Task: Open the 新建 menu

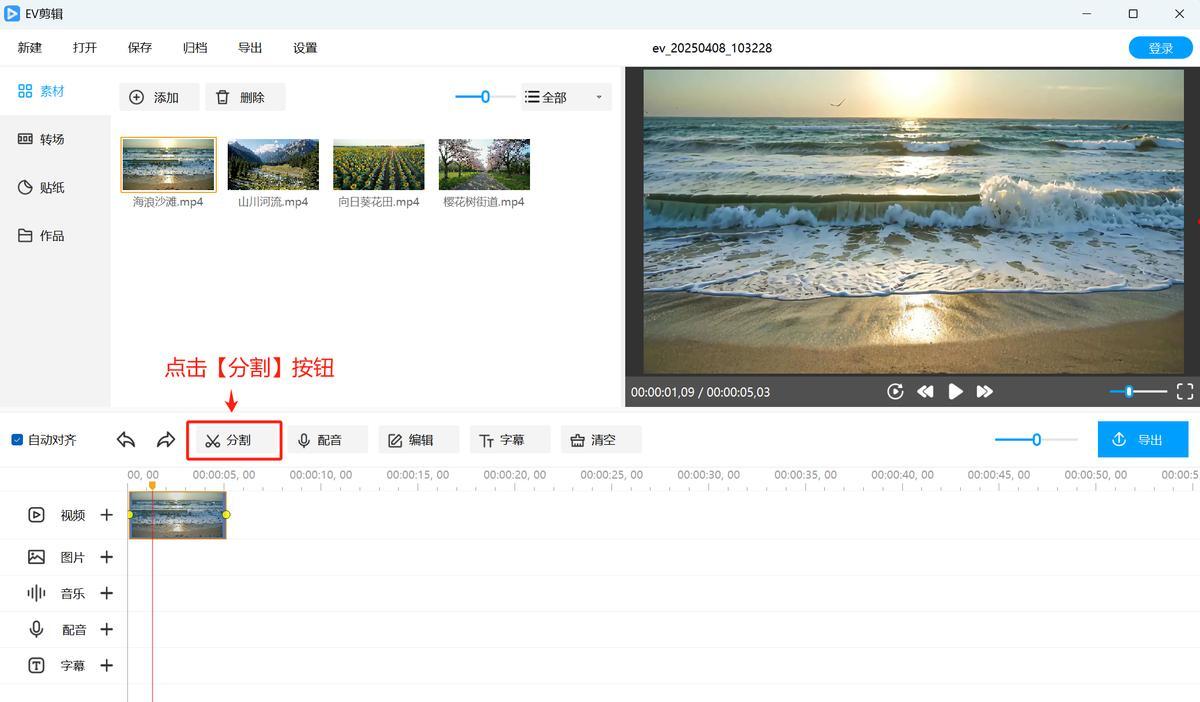Action: tap(30, 48)
